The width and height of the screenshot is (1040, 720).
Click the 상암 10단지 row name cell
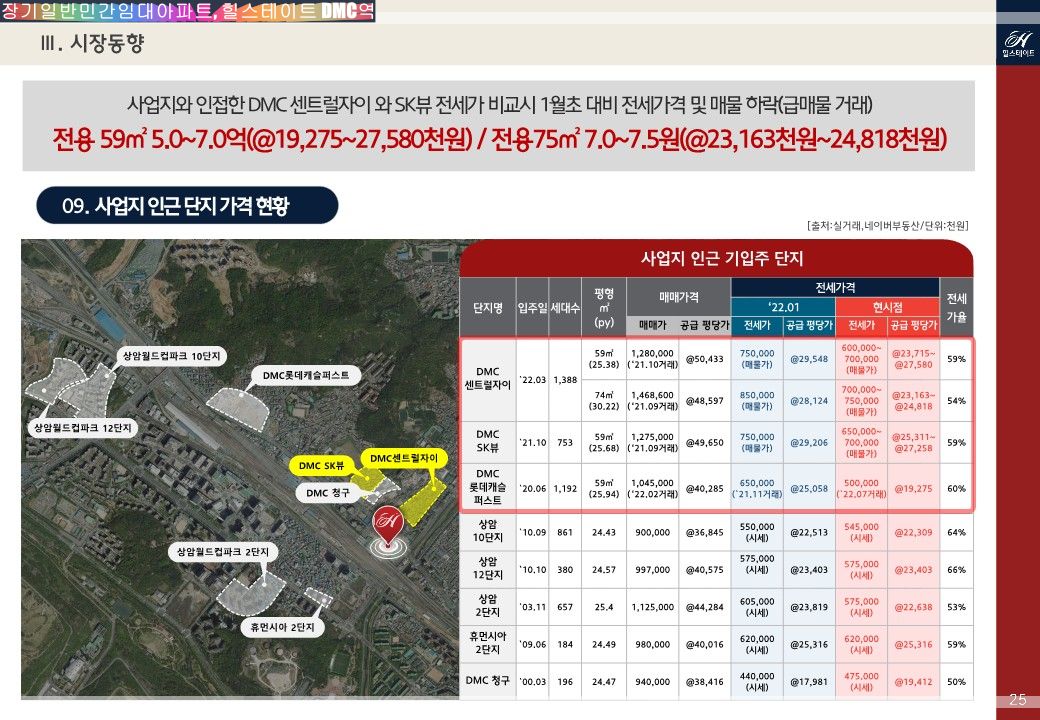click(x=488, y=532)
